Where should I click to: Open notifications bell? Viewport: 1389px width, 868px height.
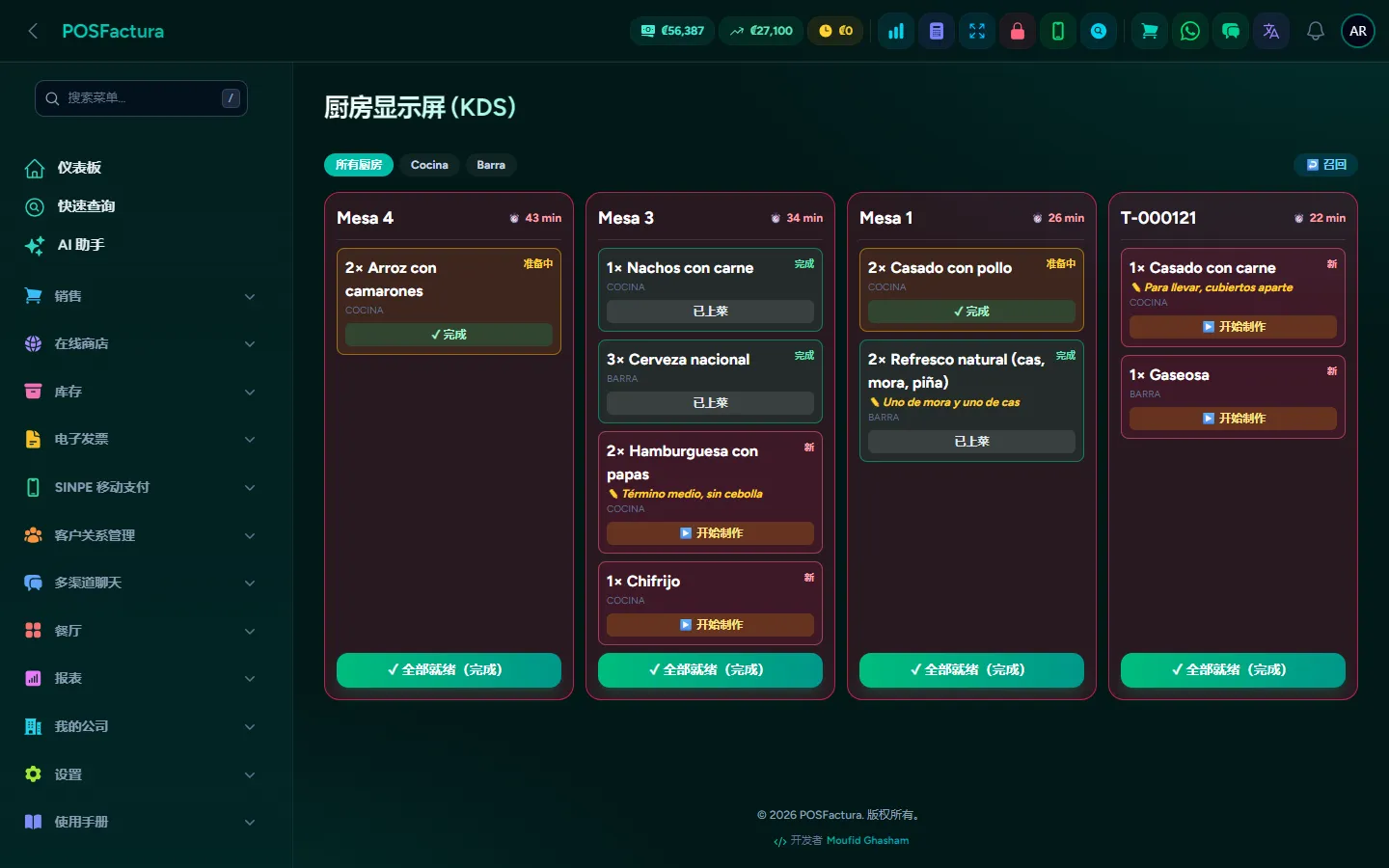coord(1316,31)
